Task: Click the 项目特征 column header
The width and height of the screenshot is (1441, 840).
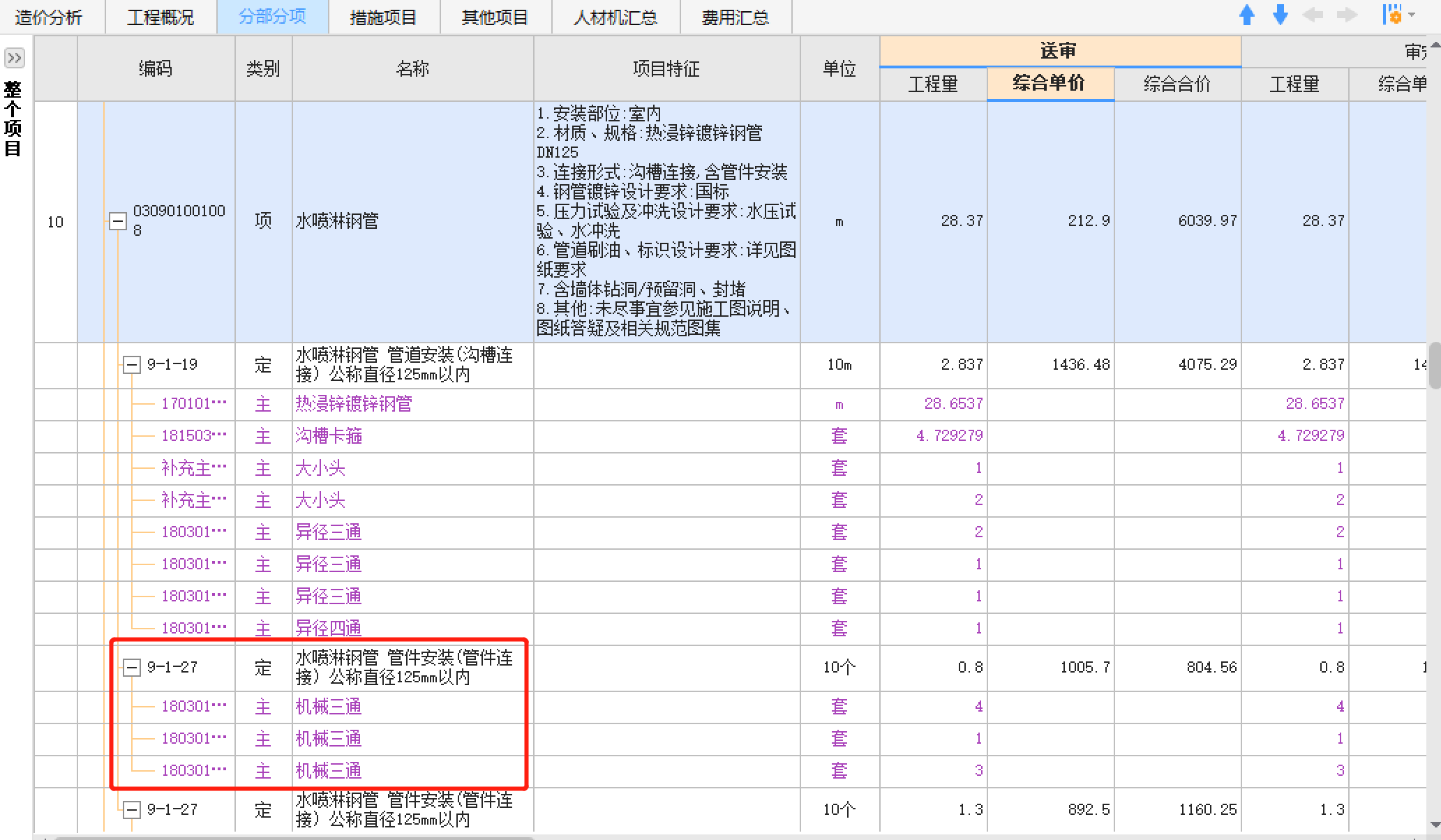Action: click(666, 68)
